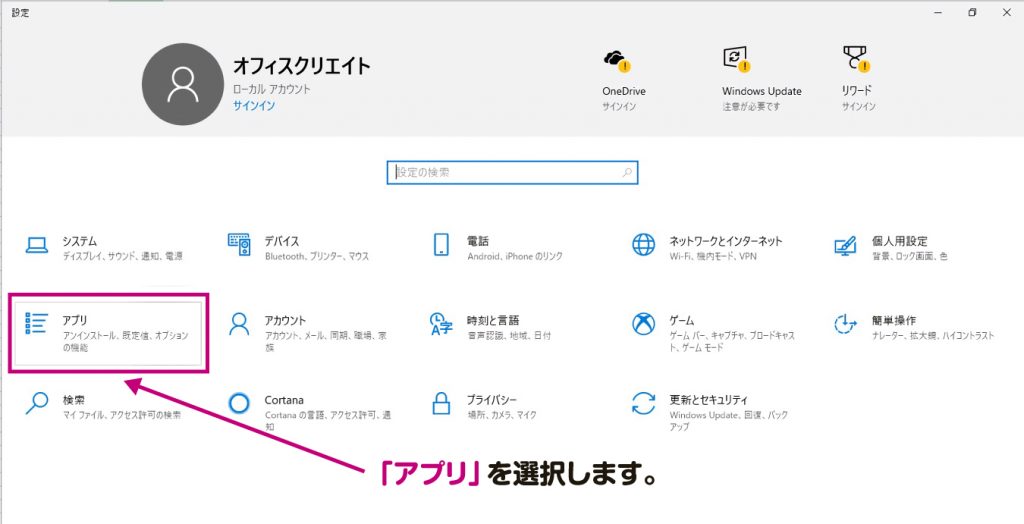
Task: Open the OneDrive label text
Action: pyautogui.click(x=624, y=91)
